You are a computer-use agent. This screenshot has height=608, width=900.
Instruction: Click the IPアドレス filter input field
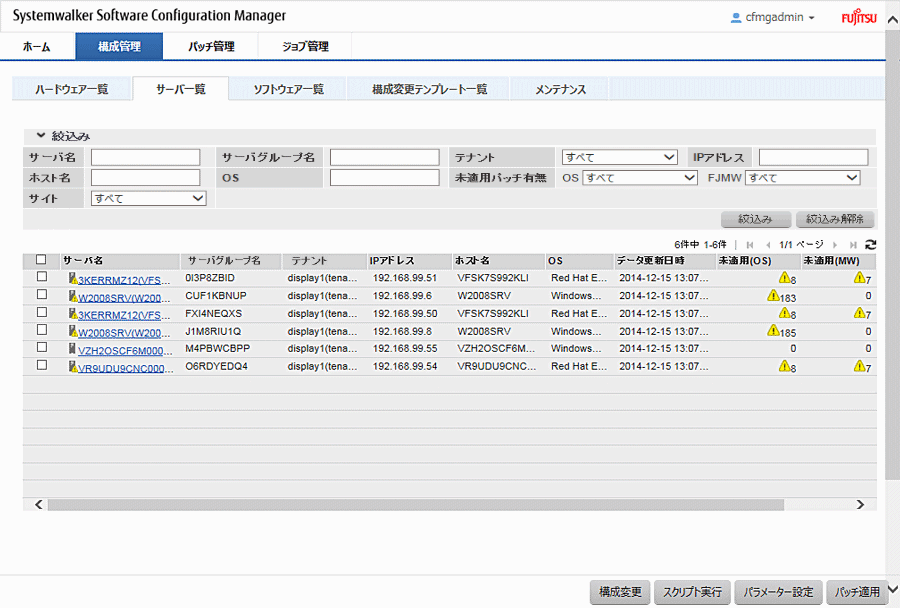(x=813, y=157)
